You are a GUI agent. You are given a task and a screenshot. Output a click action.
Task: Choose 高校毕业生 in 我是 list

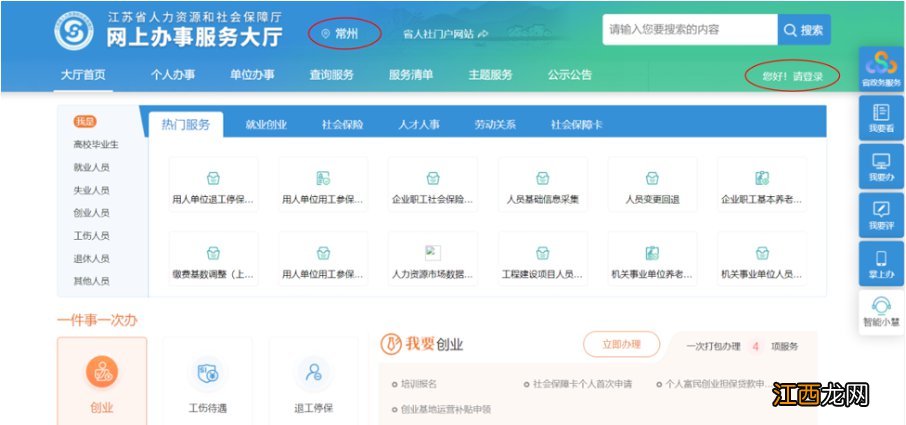(96, 144)
